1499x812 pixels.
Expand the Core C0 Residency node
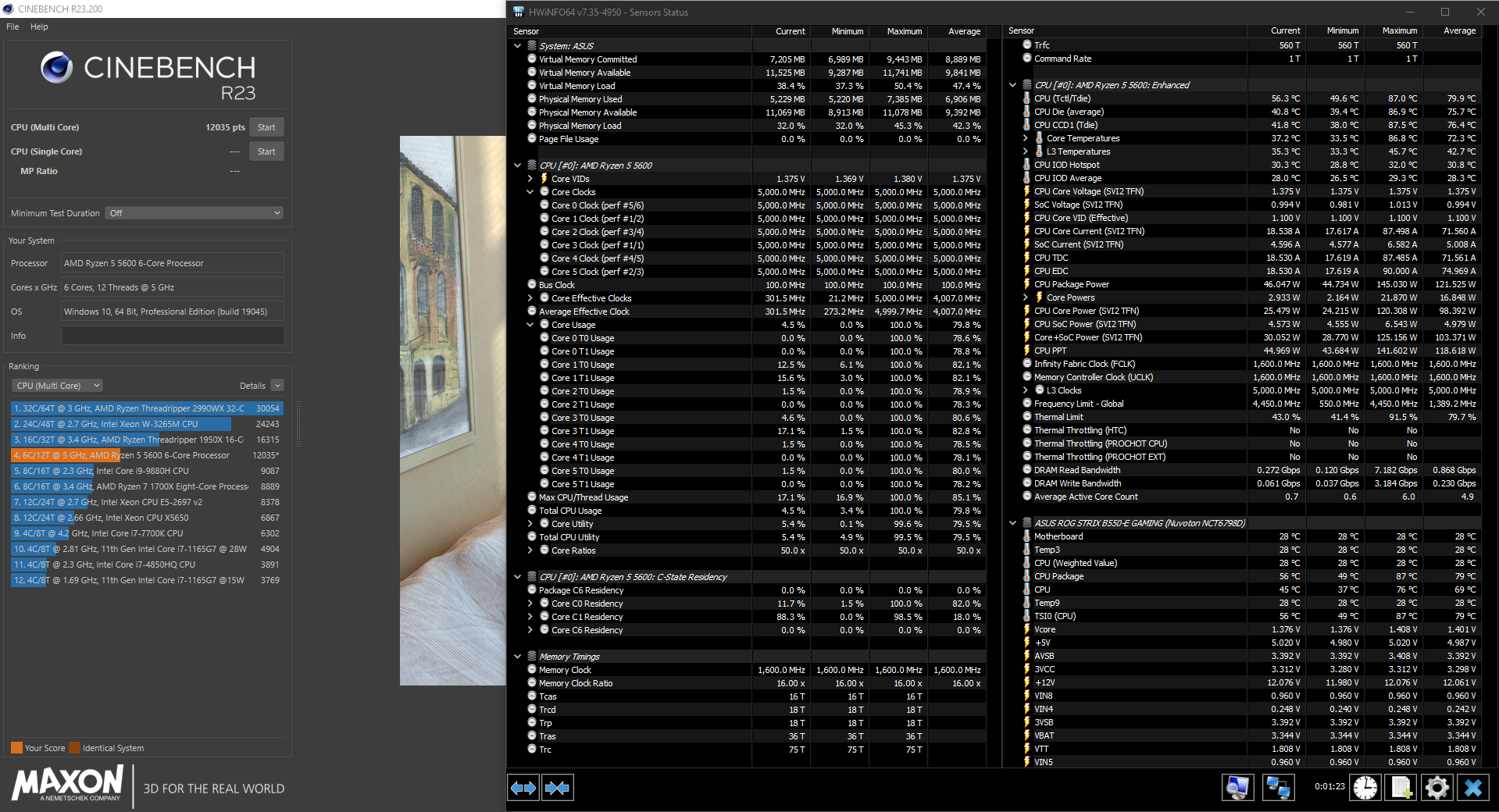[530, 604]
